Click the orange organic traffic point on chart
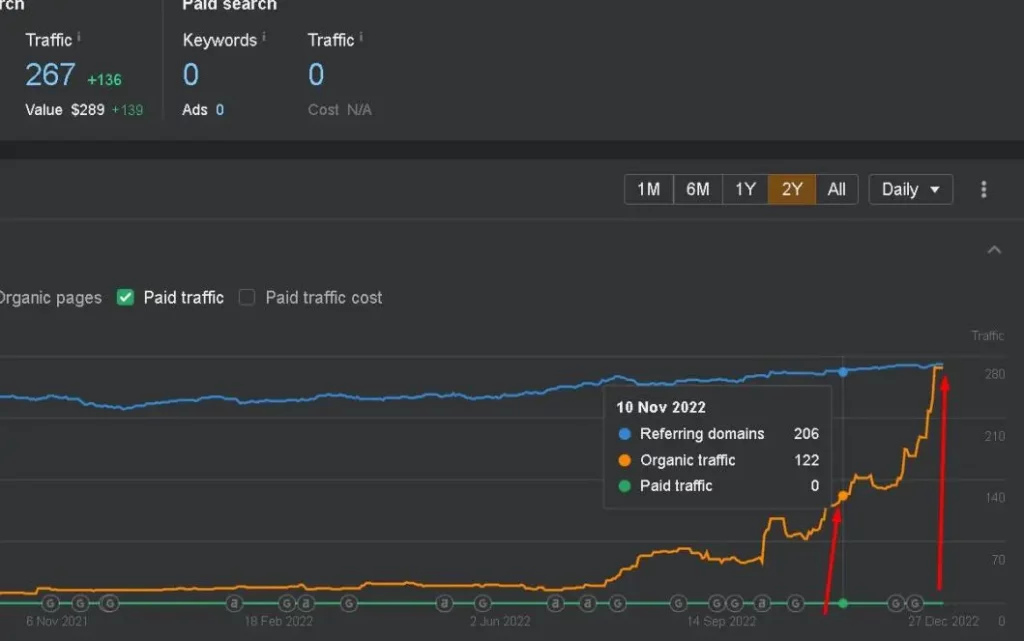Image resolution: width=1024 pixels, height=641 pixels. click(x=843, y=495)
